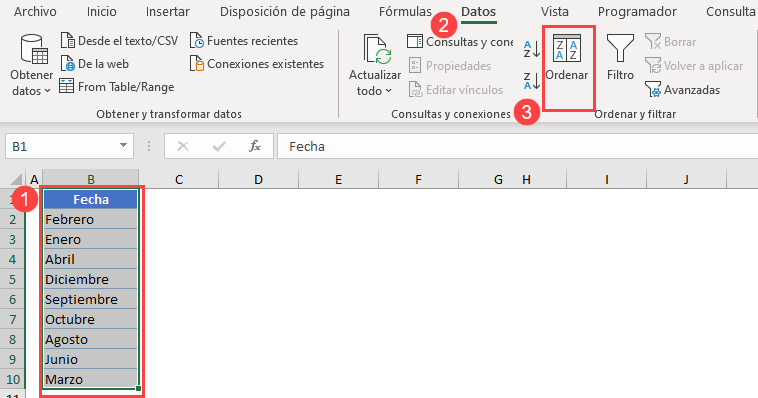Click the Agosto cell
The image size is (758, 398).
coord(90,339)
